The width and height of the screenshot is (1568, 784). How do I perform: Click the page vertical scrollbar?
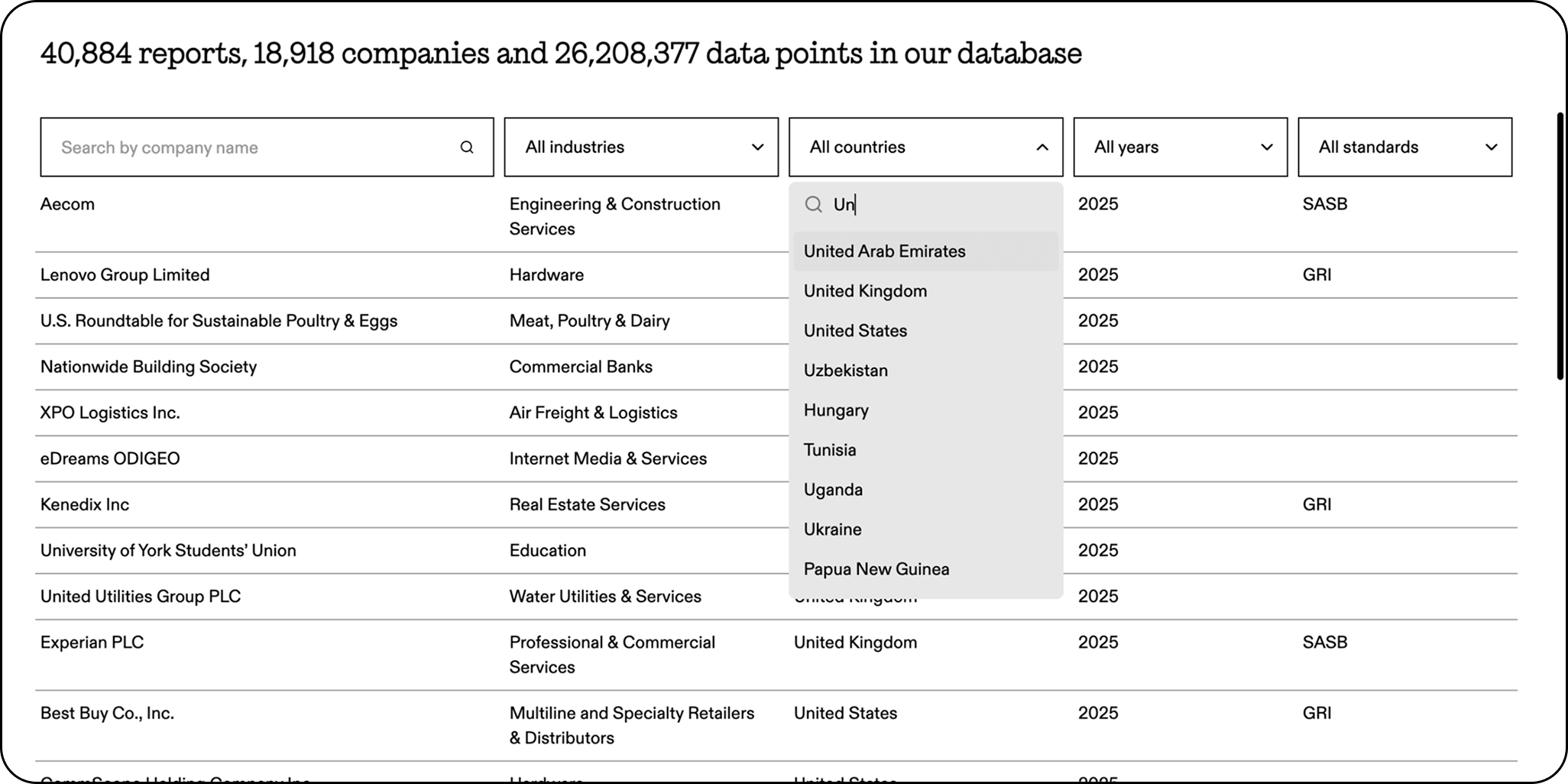click(1560, 246)
